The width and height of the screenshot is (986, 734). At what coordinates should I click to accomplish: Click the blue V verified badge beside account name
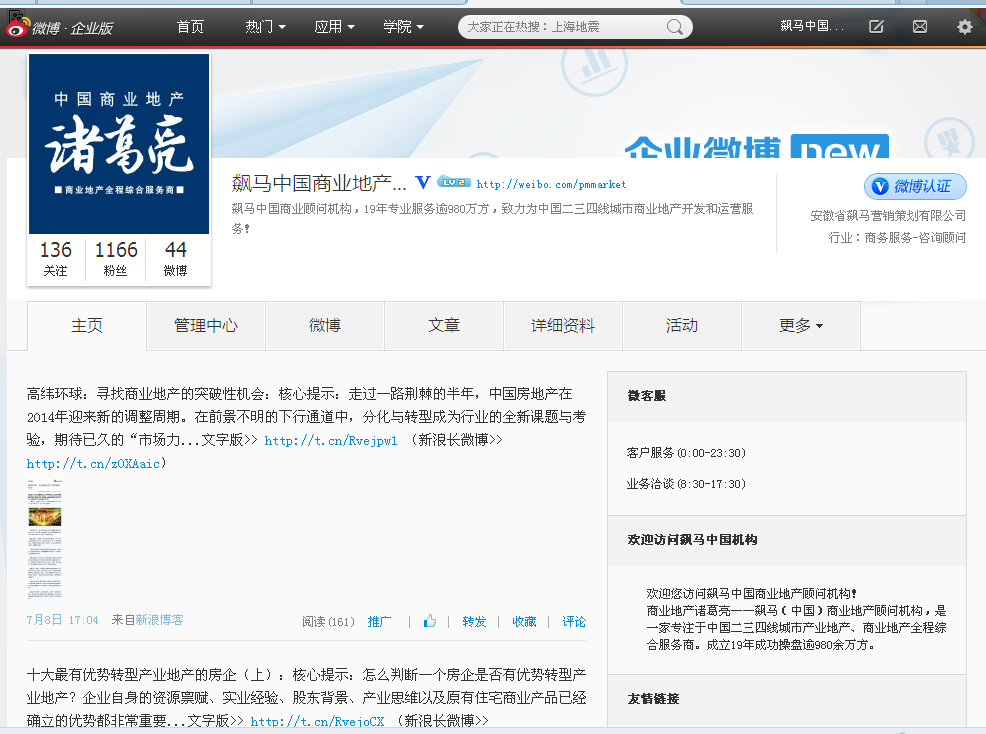click(x=422, y=182)
